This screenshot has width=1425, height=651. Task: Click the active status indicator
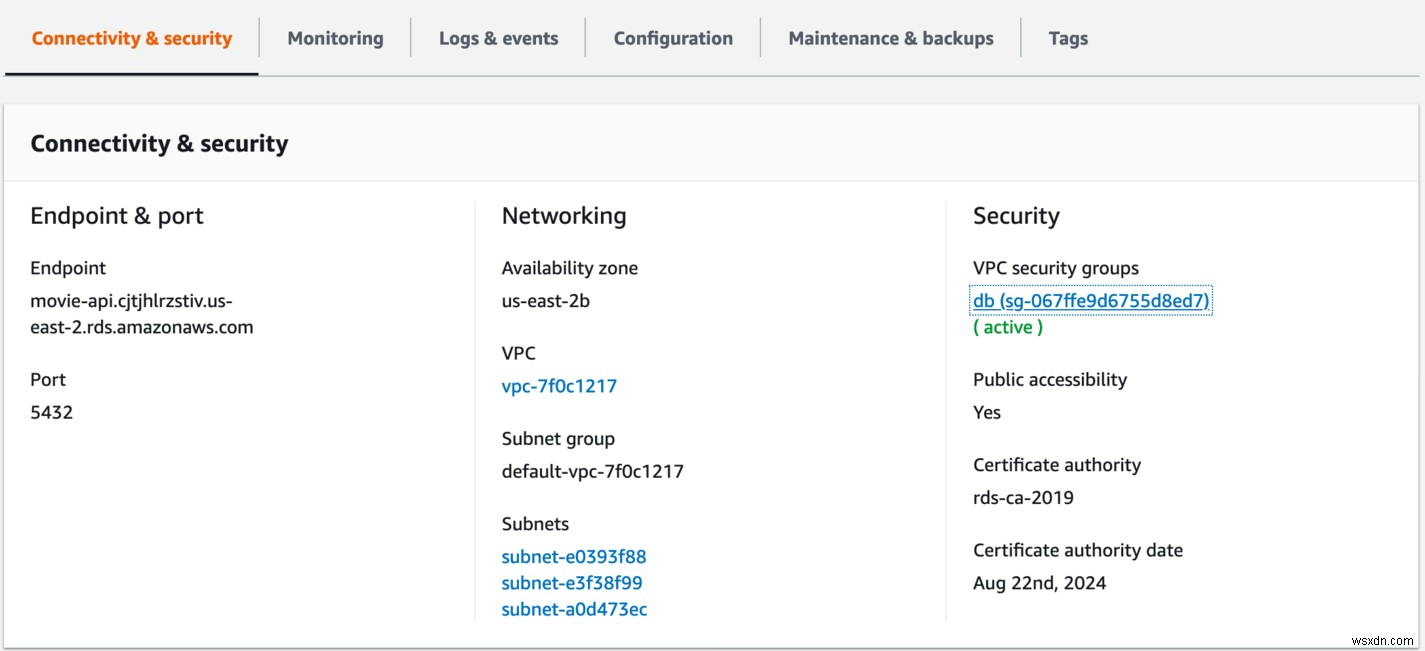pos(1008,327)
